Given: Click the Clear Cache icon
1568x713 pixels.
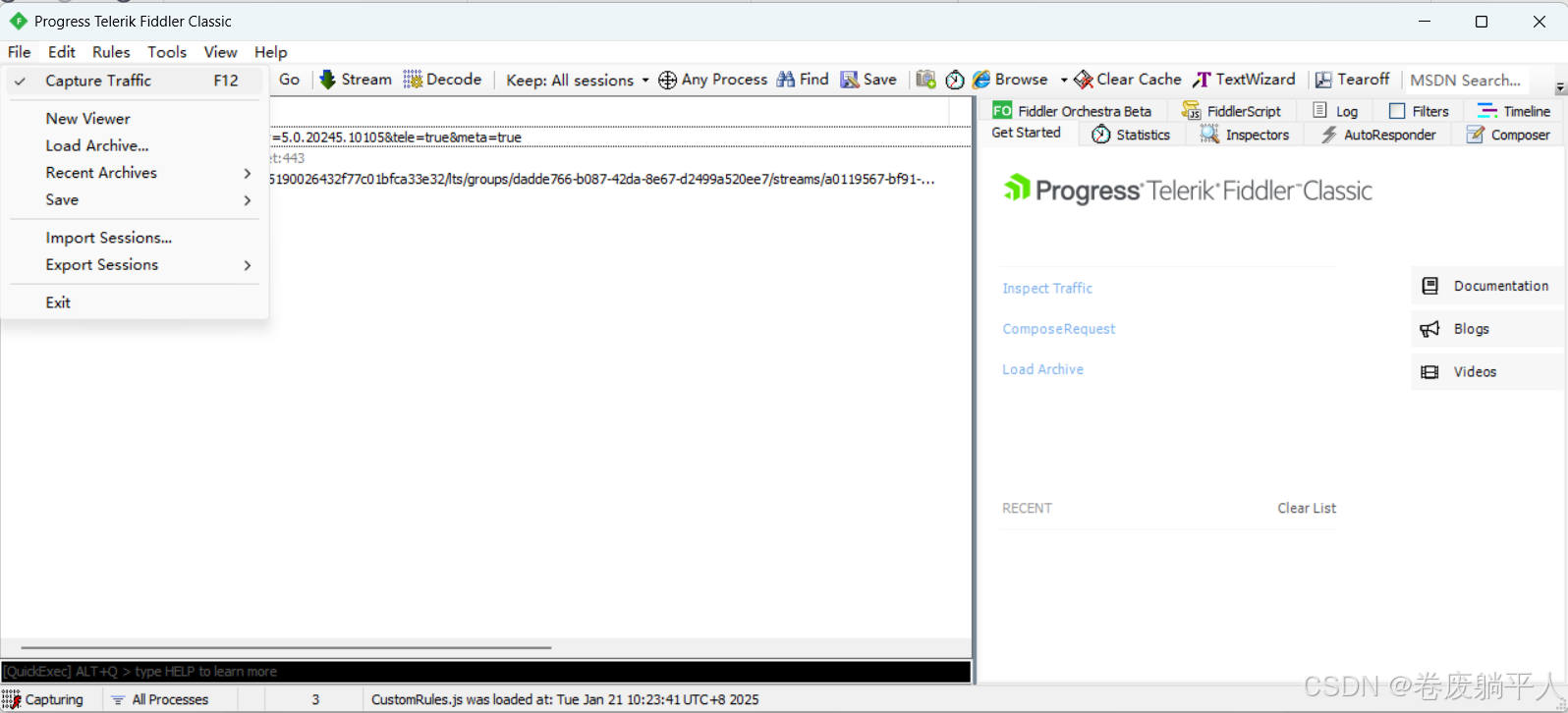Looking at the screenshot, I should [1084, 80].
